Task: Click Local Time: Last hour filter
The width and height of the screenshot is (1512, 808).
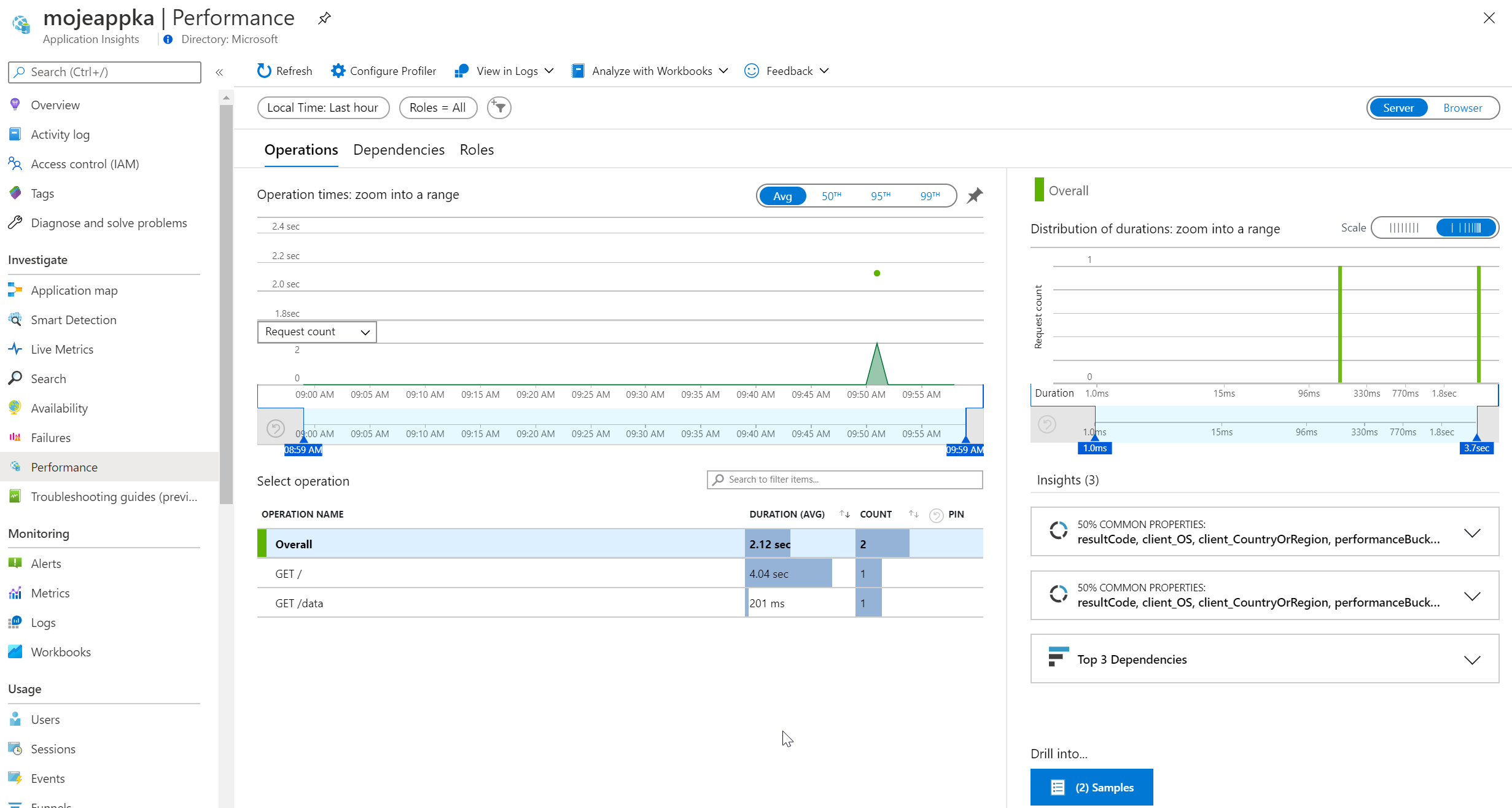Action: click(x=323, y=108)
